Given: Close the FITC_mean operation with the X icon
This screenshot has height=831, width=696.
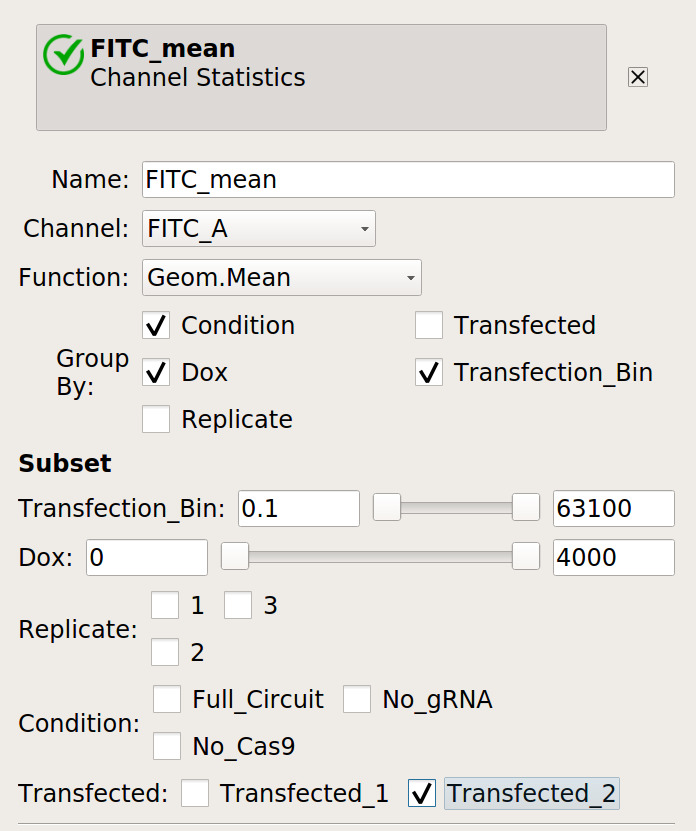Looking at the screenshot, I should click(638, 77).
